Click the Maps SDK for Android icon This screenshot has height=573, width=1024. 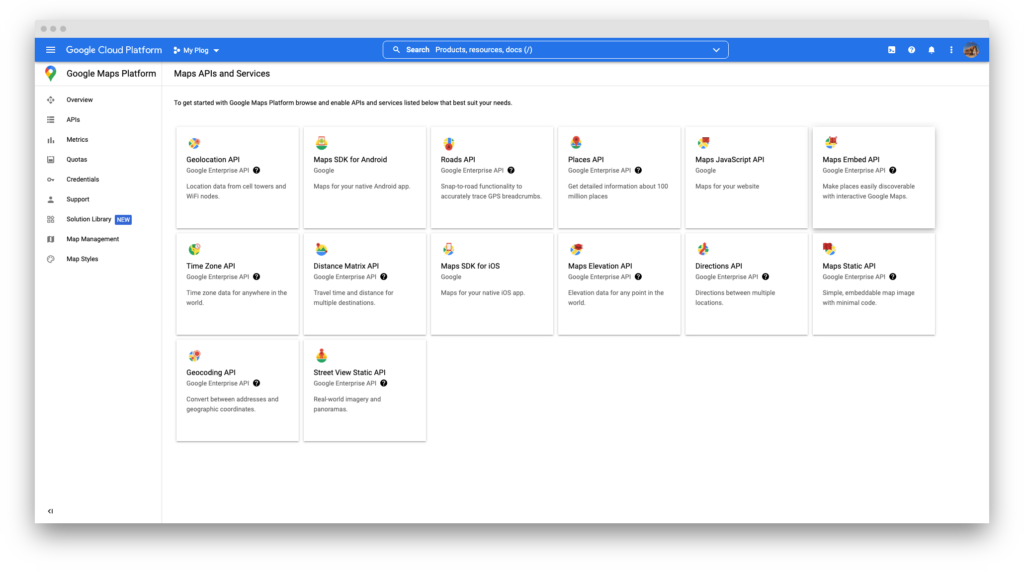(x=321, y=142)
